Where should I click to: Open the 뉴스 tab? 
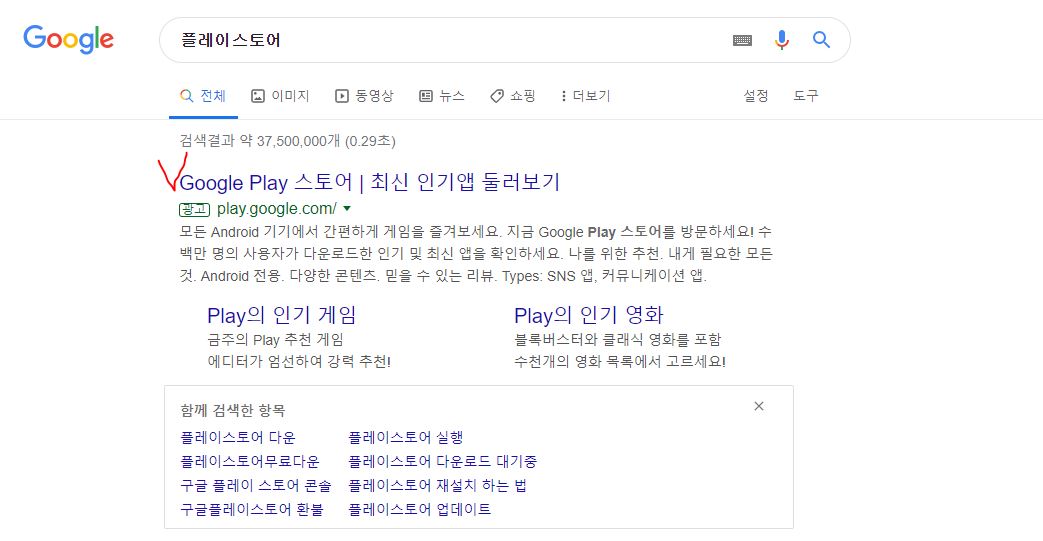tap(442, 96)
